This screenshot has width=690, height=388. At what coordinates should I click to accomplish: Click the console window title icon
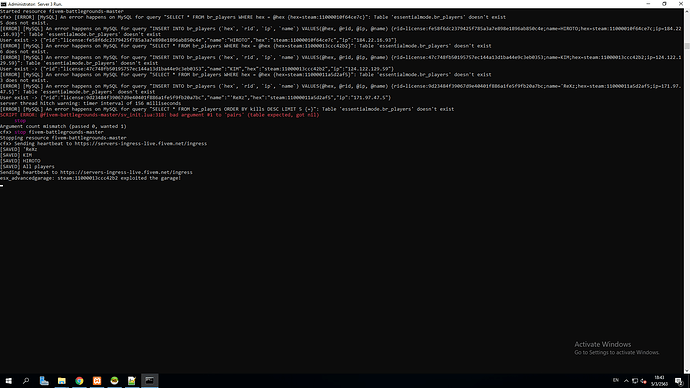click(4, 4)
